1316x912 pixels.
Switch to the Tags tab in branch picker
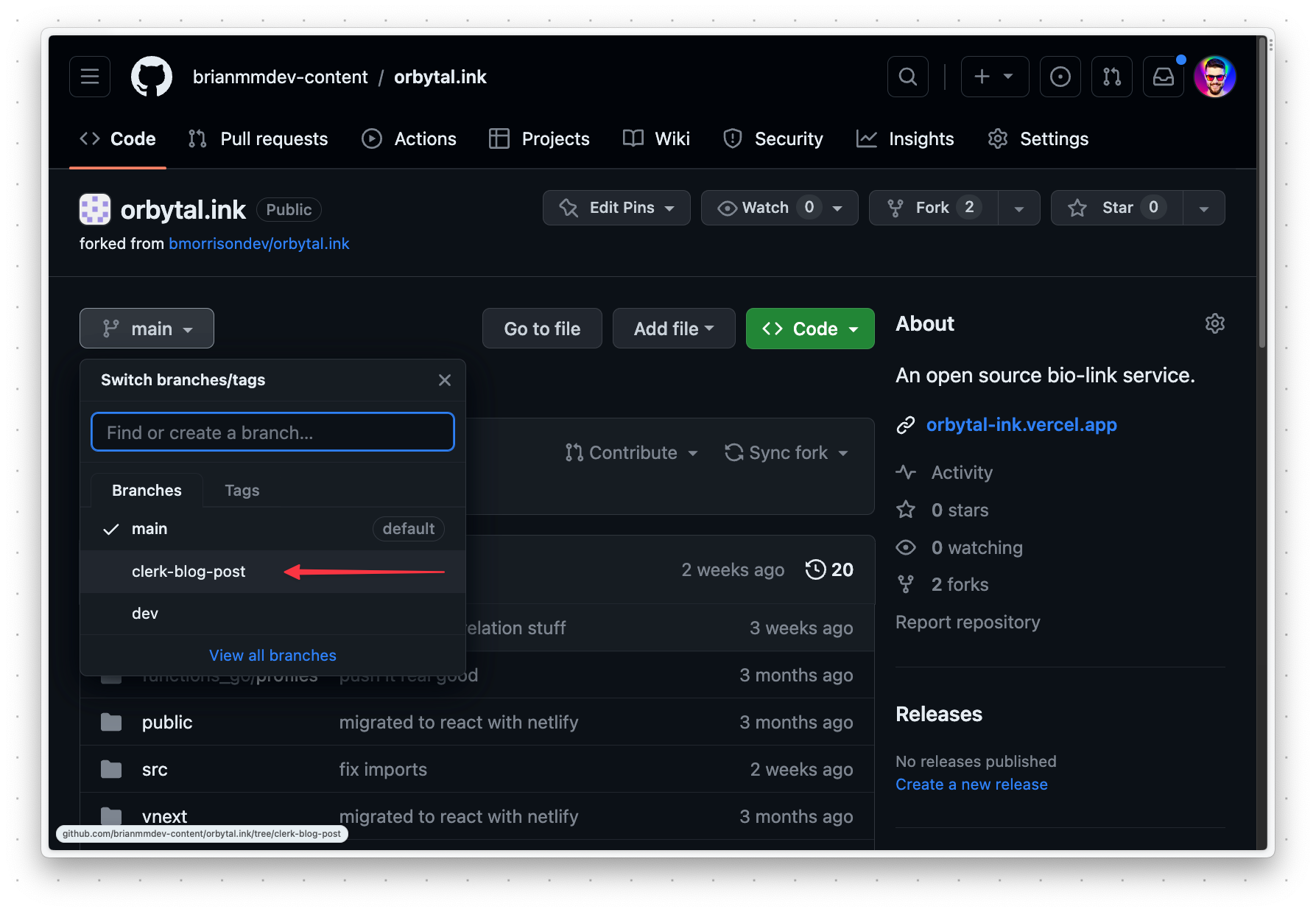coord(242,490)
